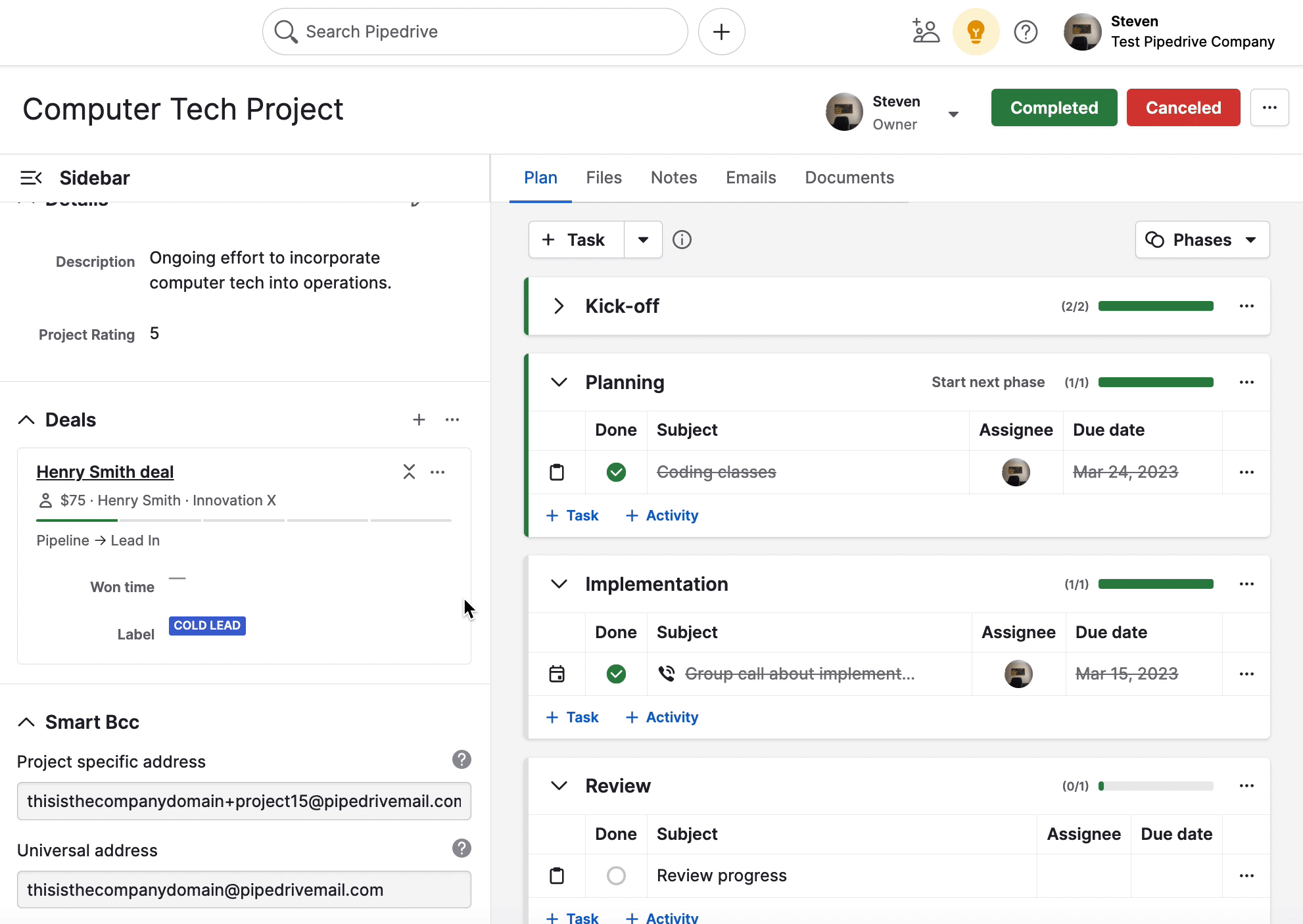The height and width of the screenshot is (924, 1303).
Task: Switch to the Notes tab
Action: (x=673, y=177)
